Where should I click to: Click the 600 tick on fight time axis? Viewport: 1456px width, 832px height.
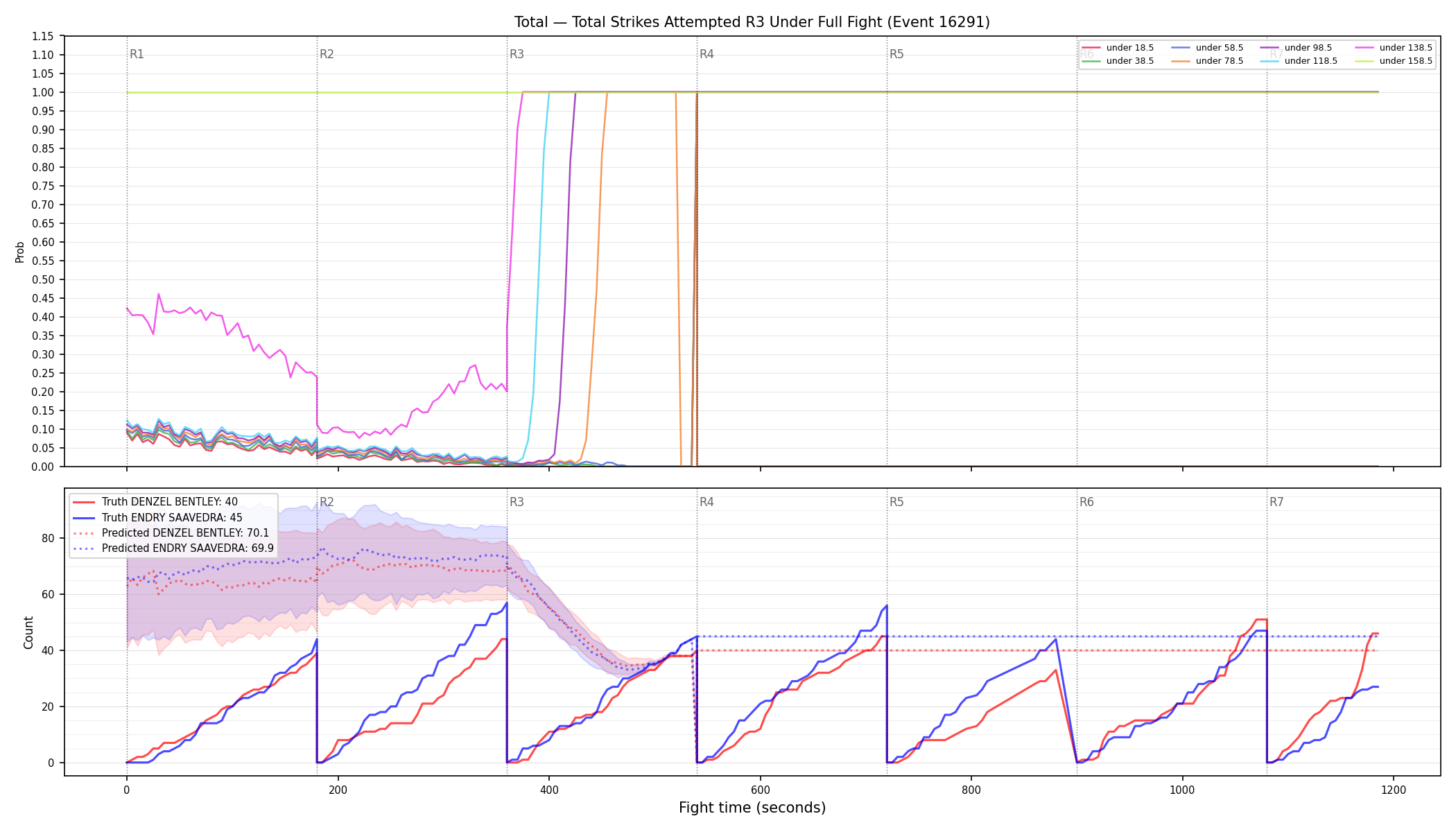[760, 790]
